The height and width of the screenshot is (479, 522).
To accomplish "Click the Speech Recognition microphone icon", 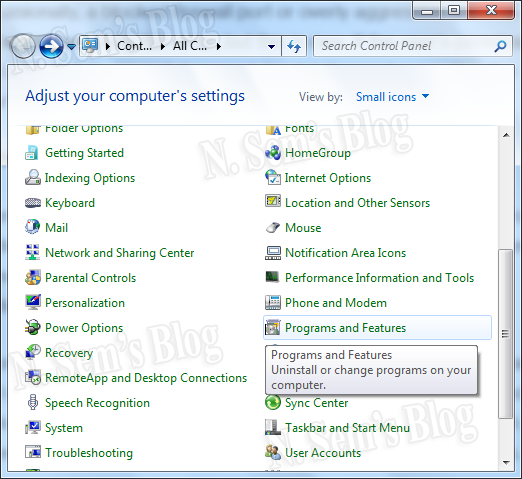I will 33,403.
